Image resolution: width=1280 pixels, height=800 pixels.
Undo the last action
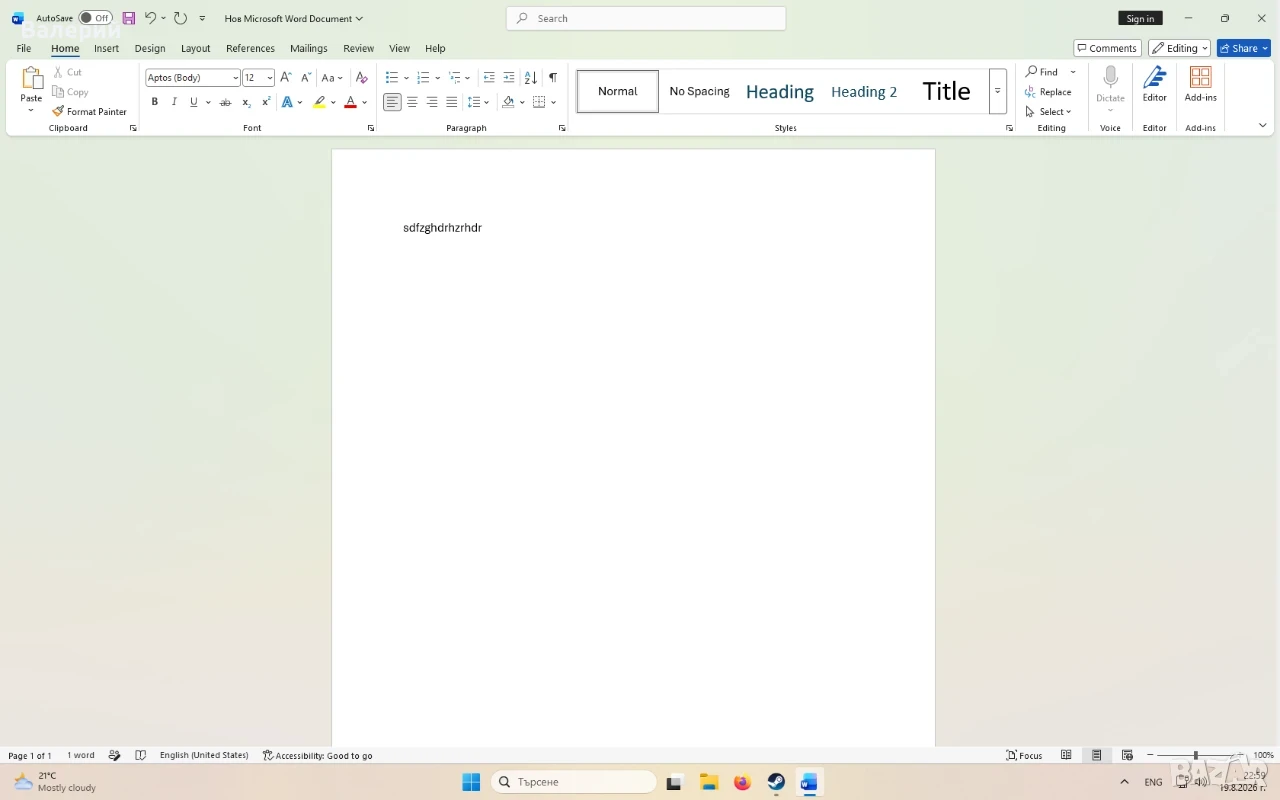(x=150, y=18)
